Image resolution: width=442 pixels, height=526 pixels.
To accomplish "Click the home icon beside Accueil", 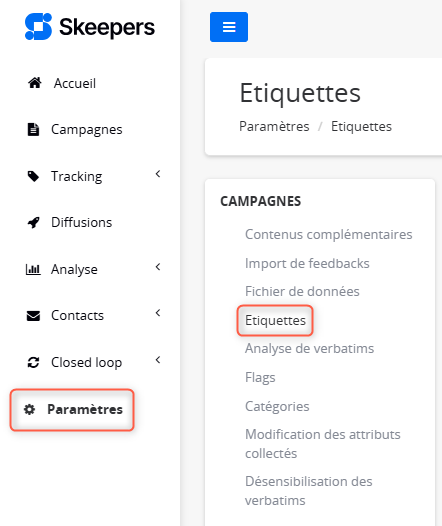I will pyautogui.click(x=35, y=83).
